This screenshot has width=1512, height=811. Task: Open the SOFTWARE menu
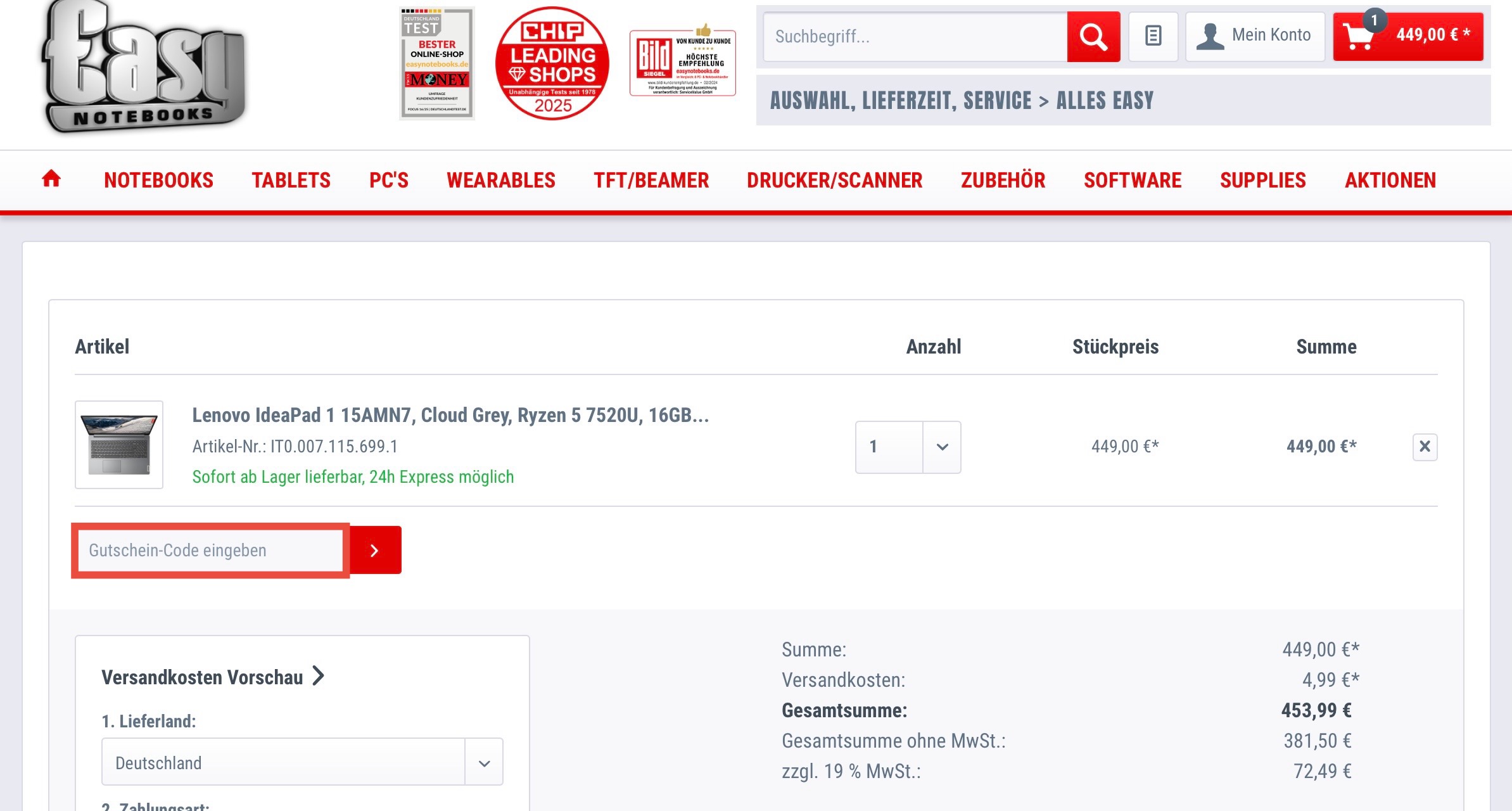tap(1133, 180)
